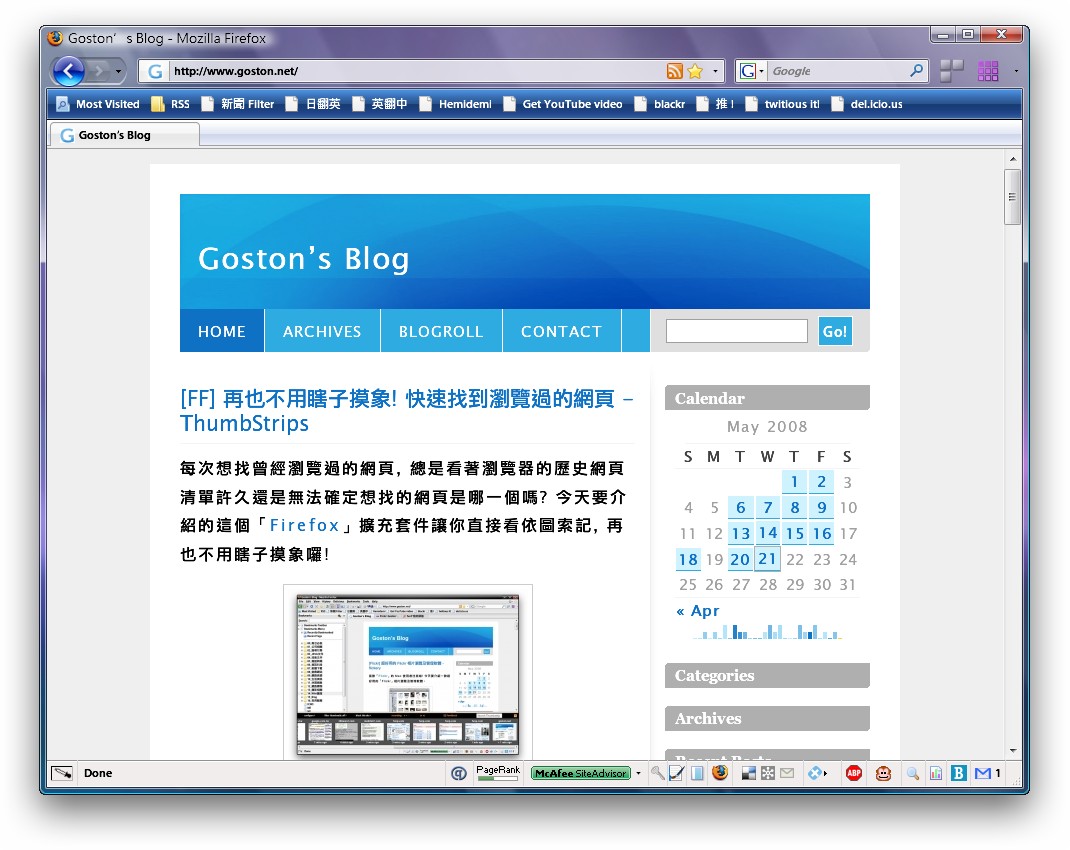Open the Get YouTube video bookmark
The image size is (1070, 850).
pos(563,104)
